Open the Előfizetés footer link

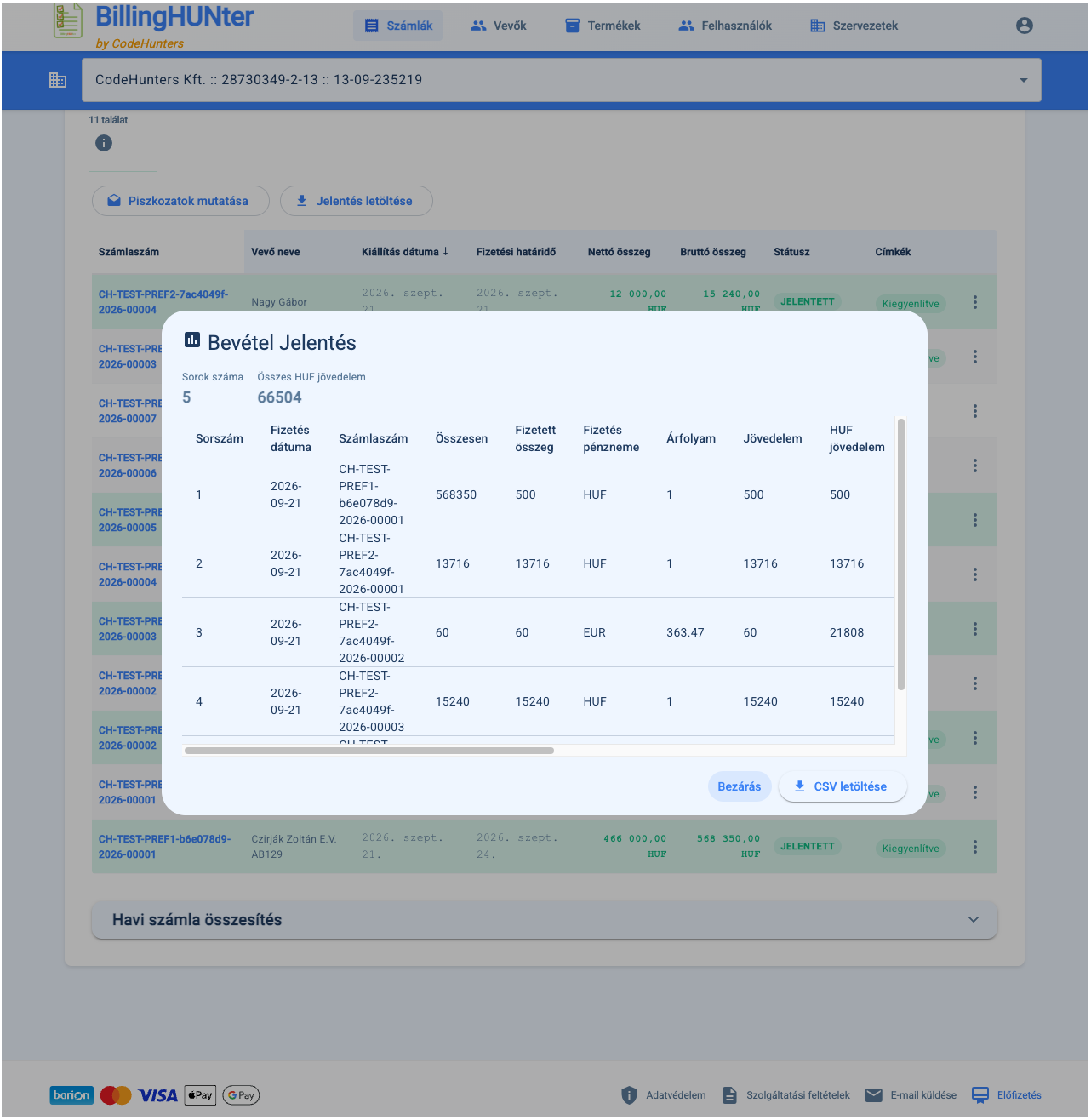point(1007,1095)
